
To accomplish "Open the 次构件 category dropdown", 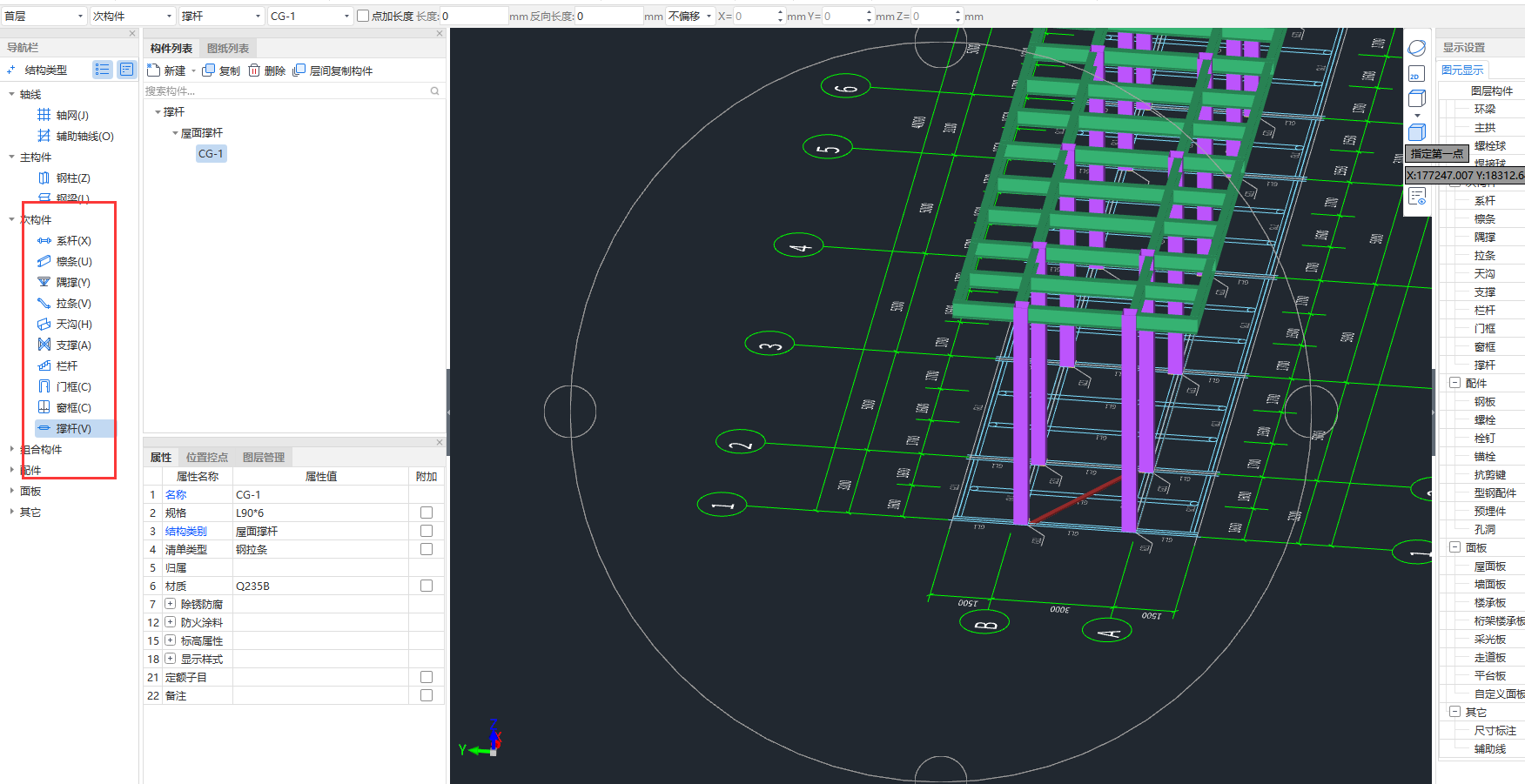I will pos(132,16).
